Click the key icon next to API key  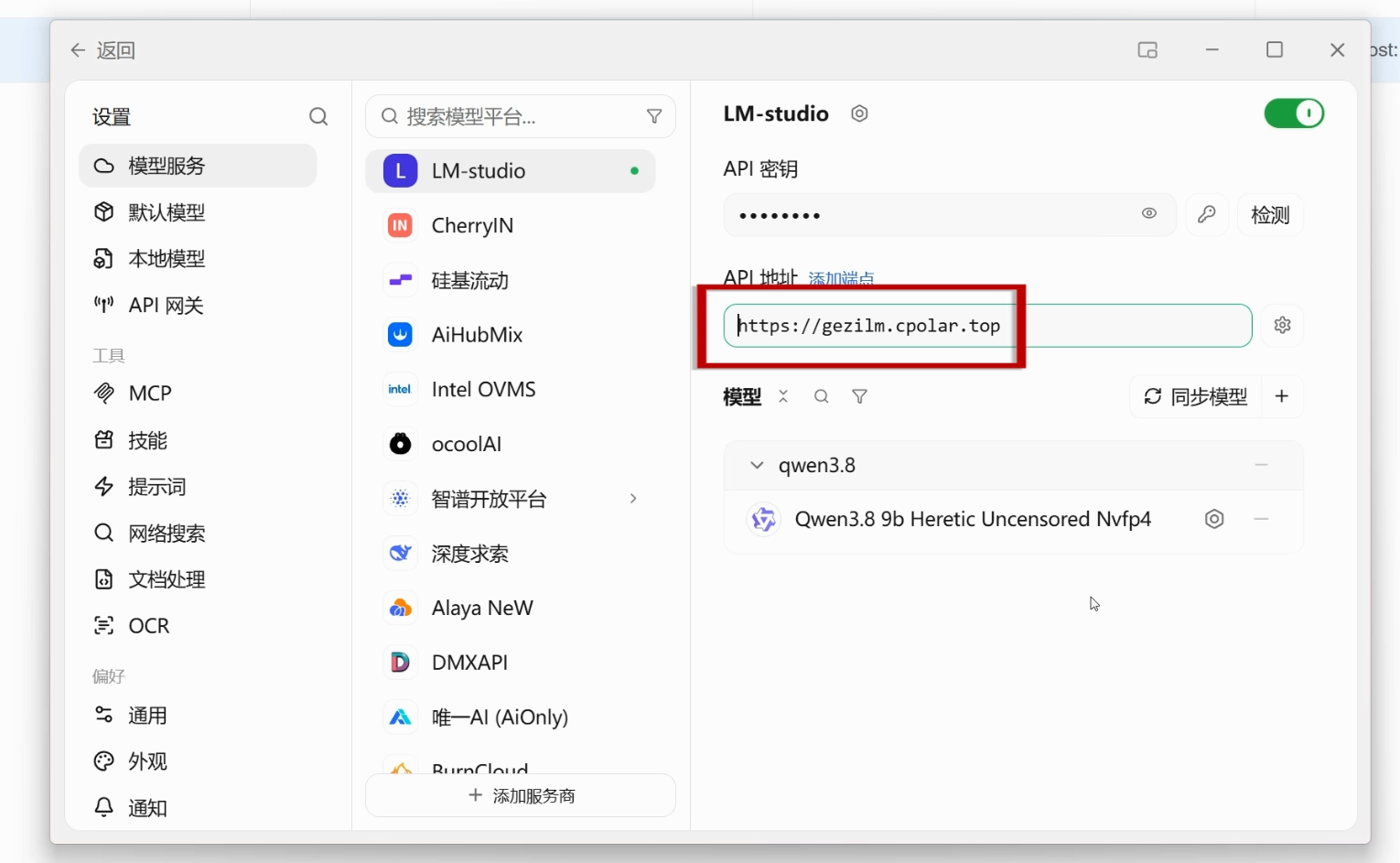point(1207,215)
